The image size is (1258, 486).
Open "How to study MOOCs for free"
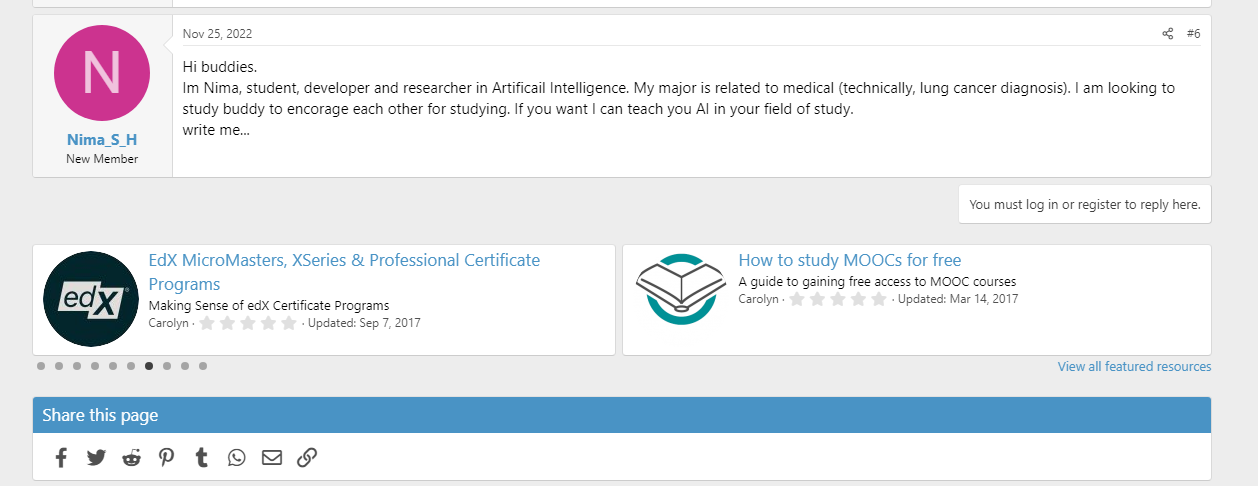[849, 261]
